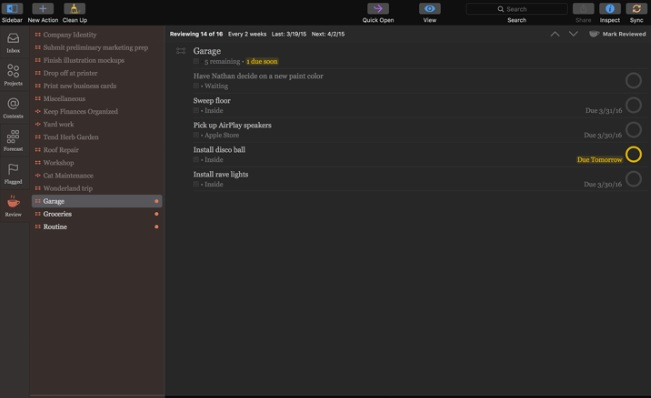Click note icon under Sweep floor
Viewport: 651px width, 398px height.
(196, 110)
